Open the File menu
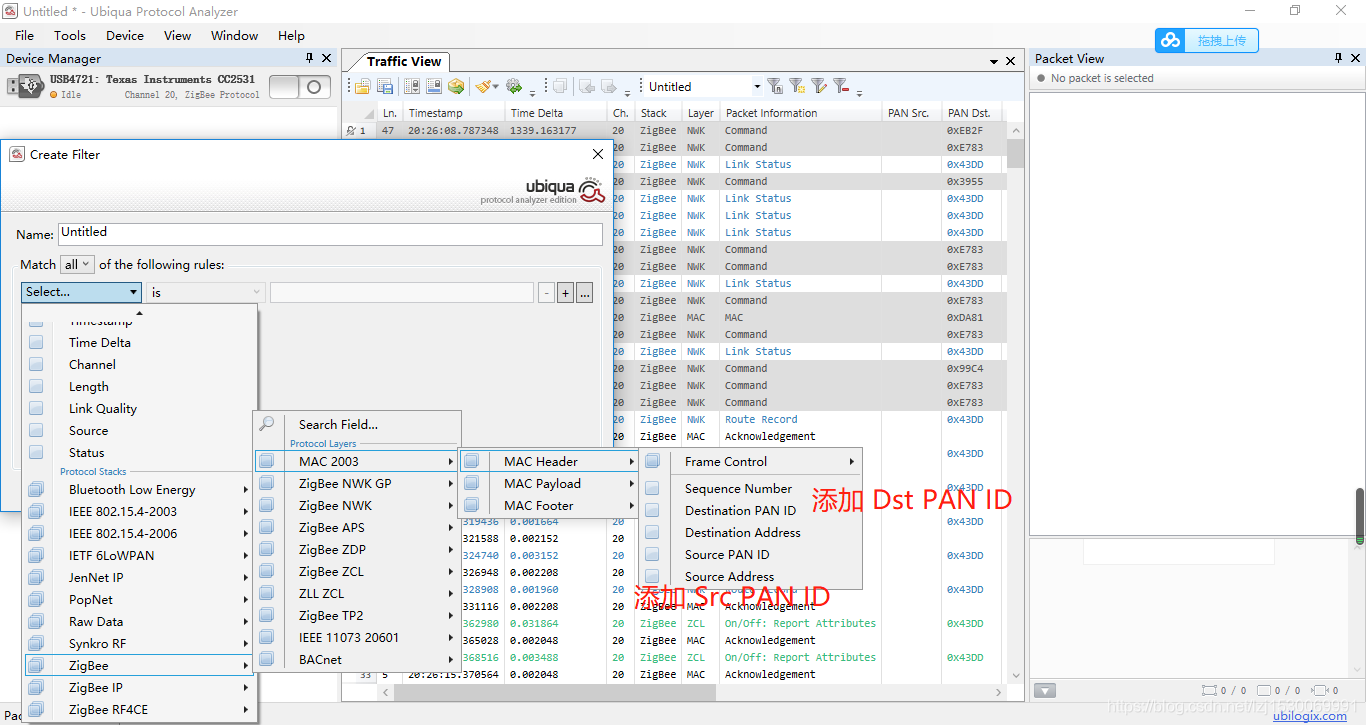The image size is (1366, 725). 25,35
